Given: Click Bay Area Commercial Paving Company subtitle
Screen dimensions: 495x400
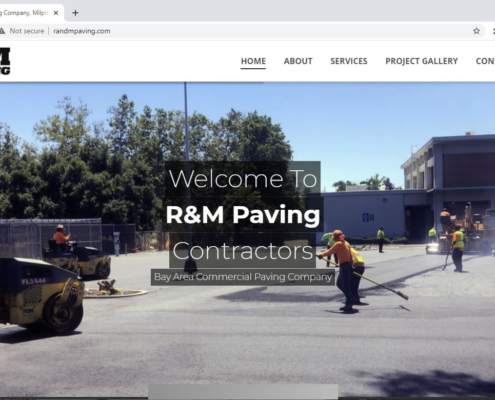Looking at the screenshot, I should point(243,277).
